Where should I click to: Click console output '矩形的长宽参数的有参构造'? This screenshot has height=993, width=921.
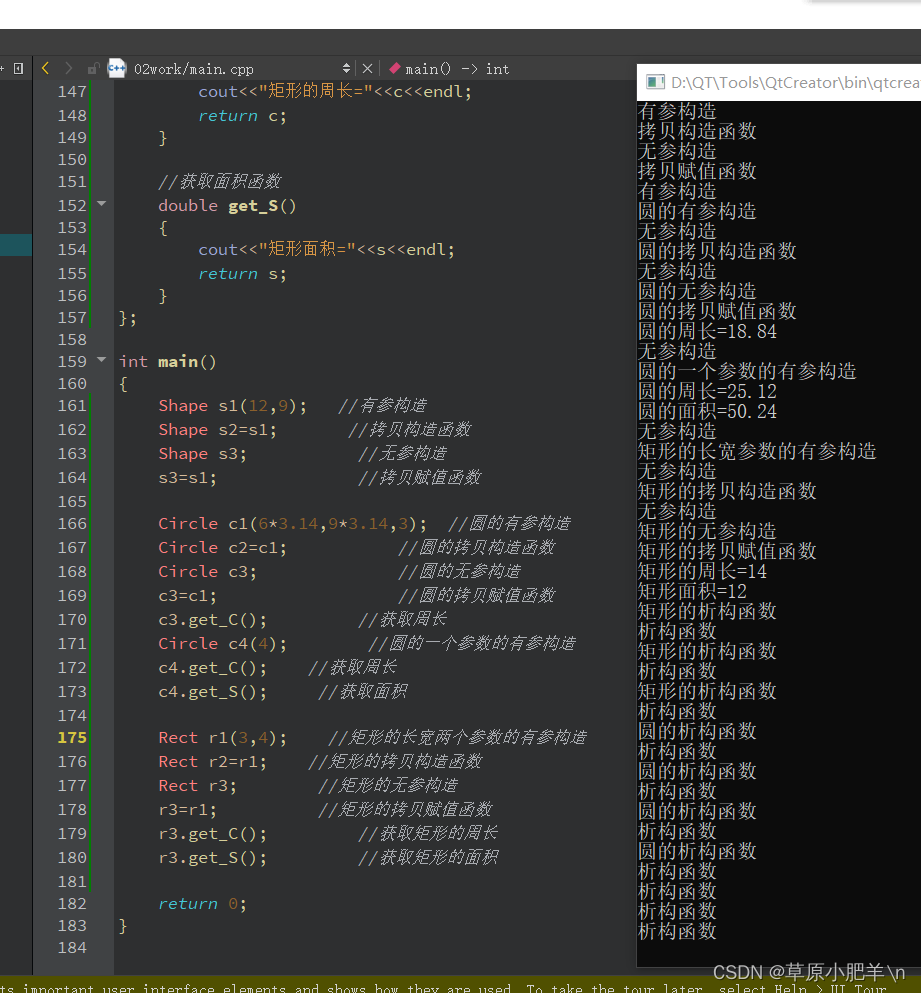(757, 452)
